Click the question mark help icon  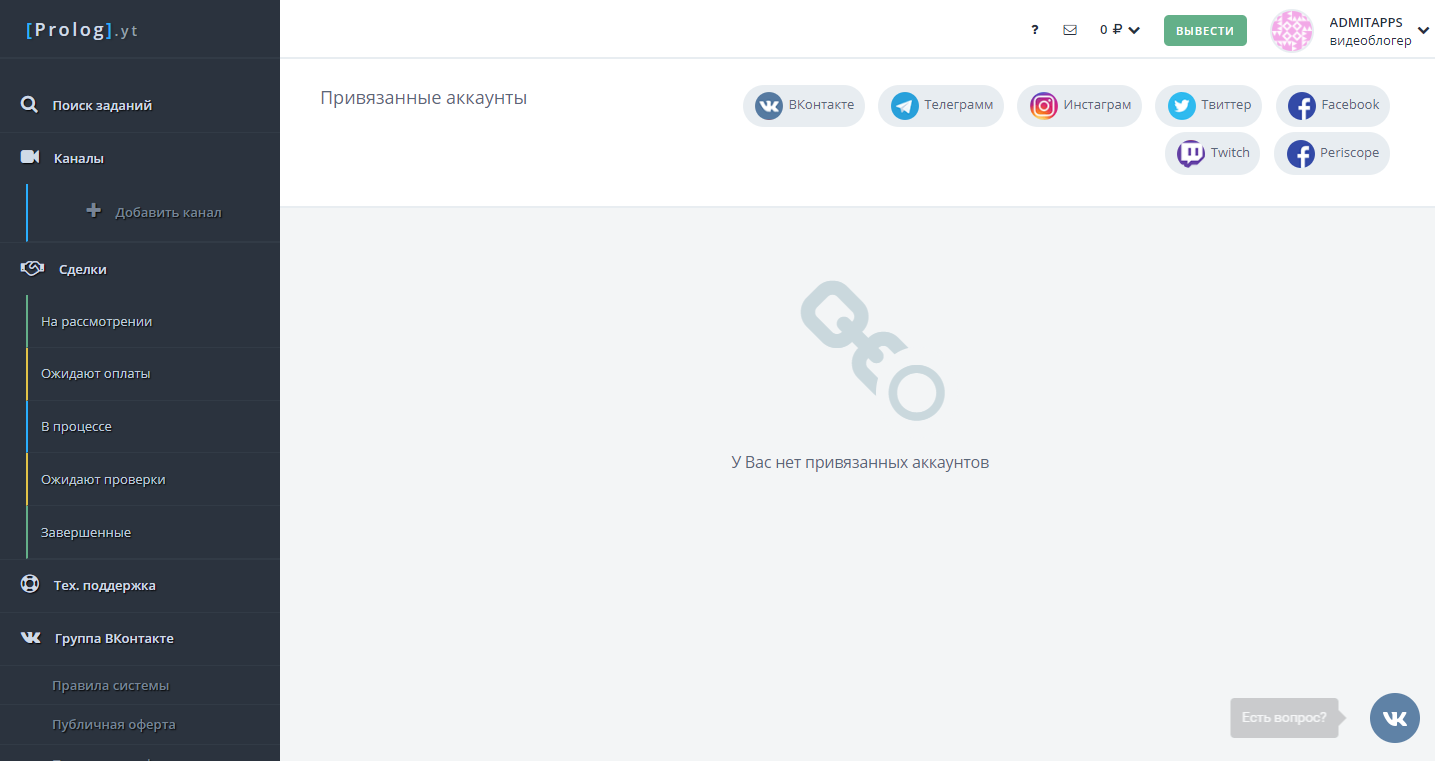pyautogui.click(x=1035, y=30)
